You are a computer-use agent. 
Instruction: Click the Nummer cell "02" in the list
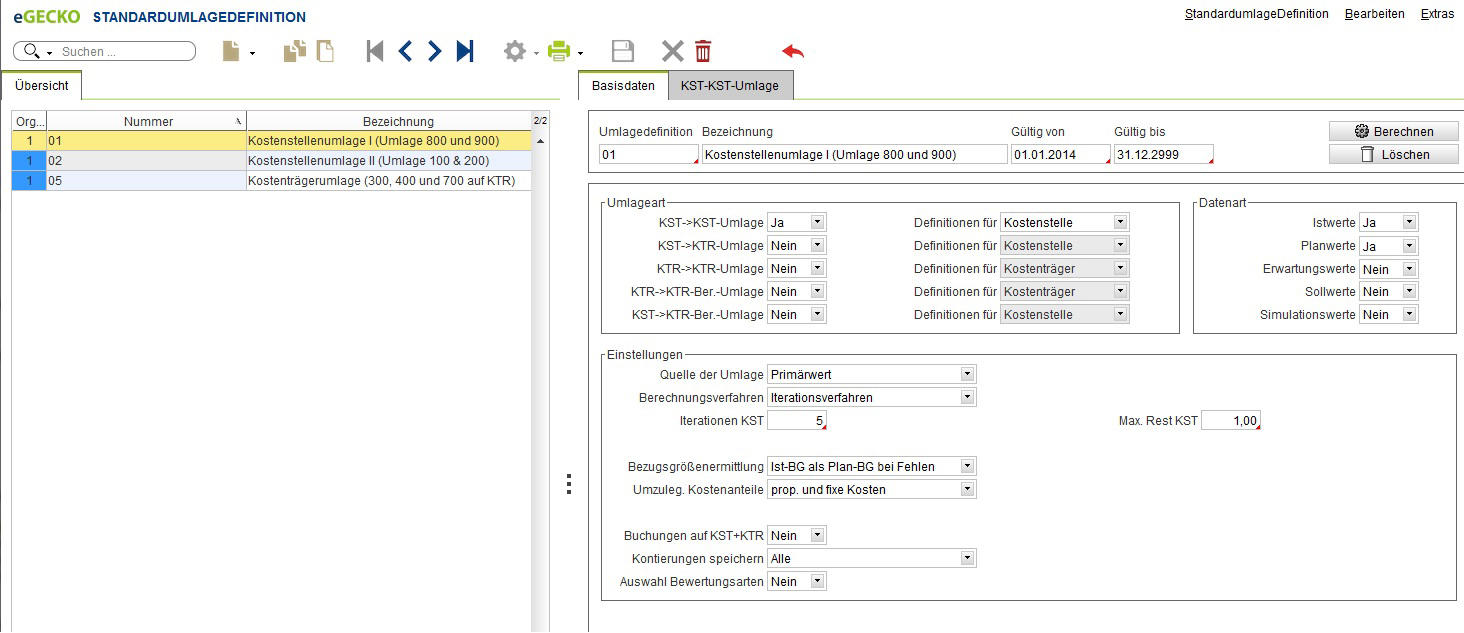(146, 160)
